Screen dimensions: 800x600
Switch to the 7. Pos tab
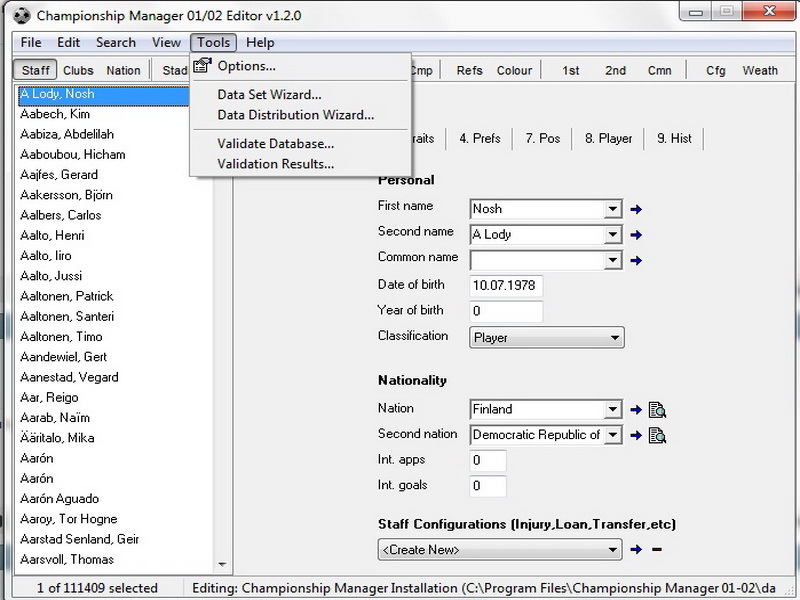click(542, 138)
